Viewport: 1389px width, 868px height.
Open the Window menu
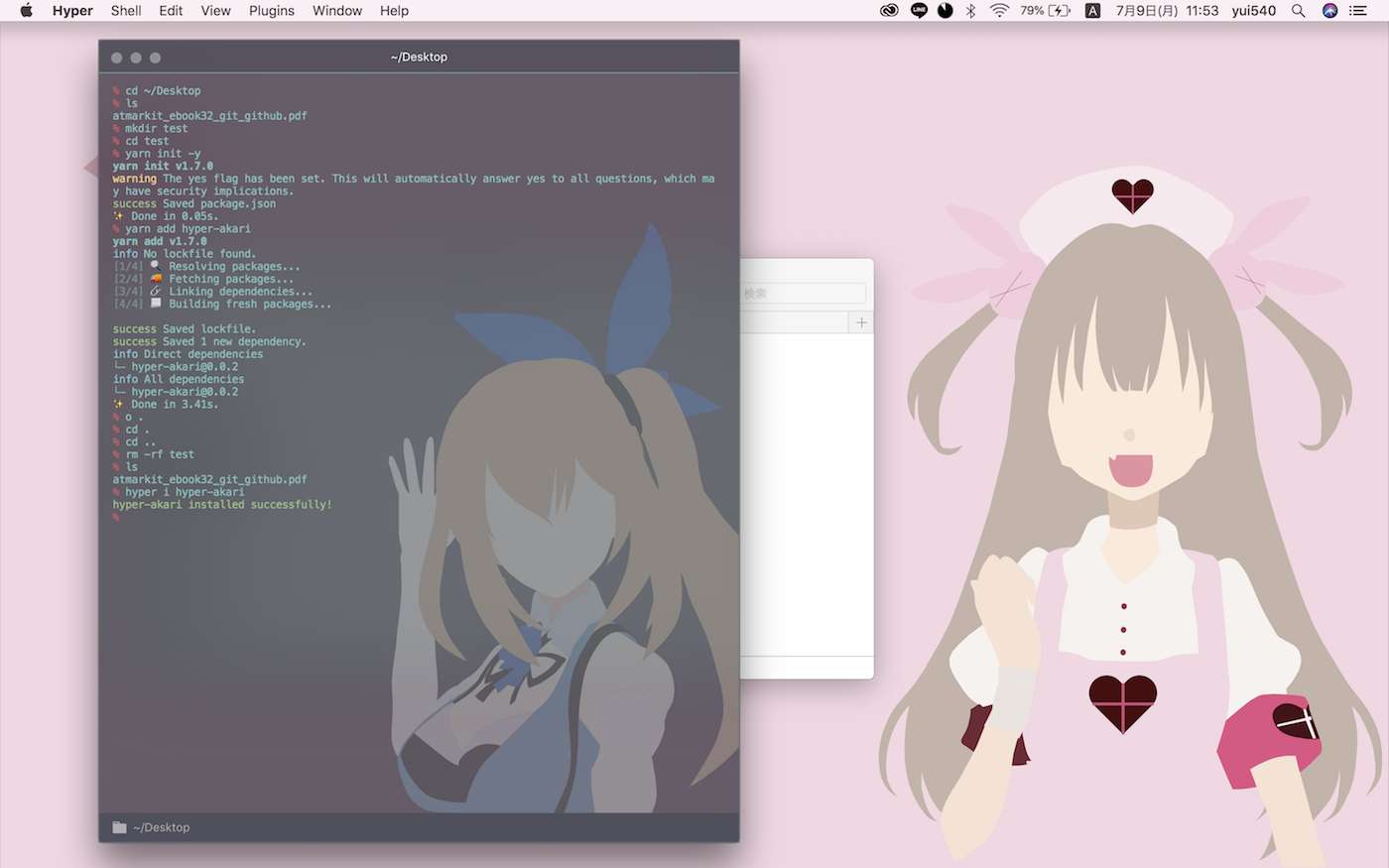(x=337, y=11)
